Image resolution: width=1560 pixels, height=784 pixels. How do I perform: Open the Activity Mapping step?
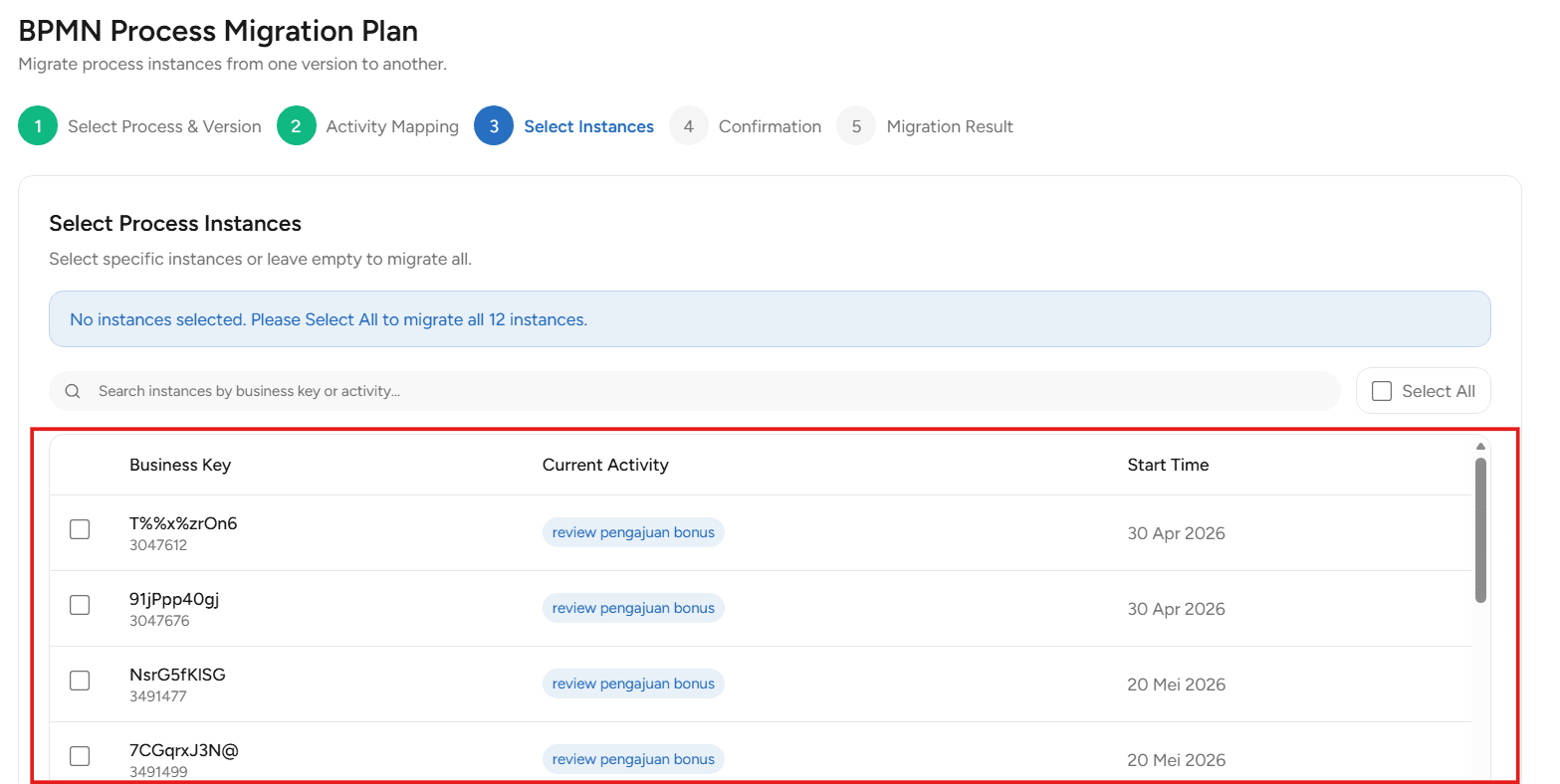pyautogui.click(x=392, y=126)
